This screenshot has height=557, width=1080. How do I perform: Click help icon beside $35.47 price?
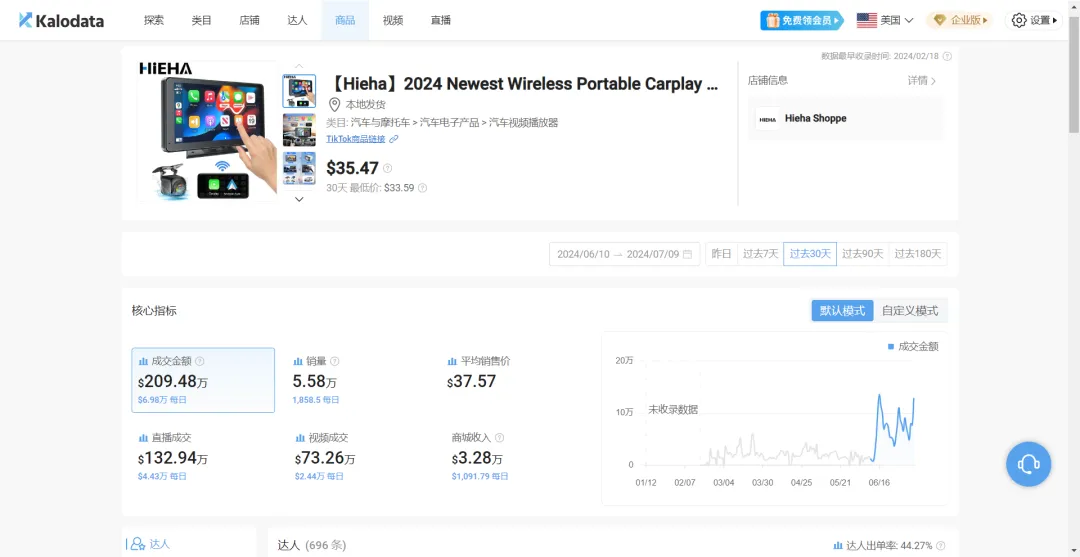pyautogui.click(x=388, y=168)
